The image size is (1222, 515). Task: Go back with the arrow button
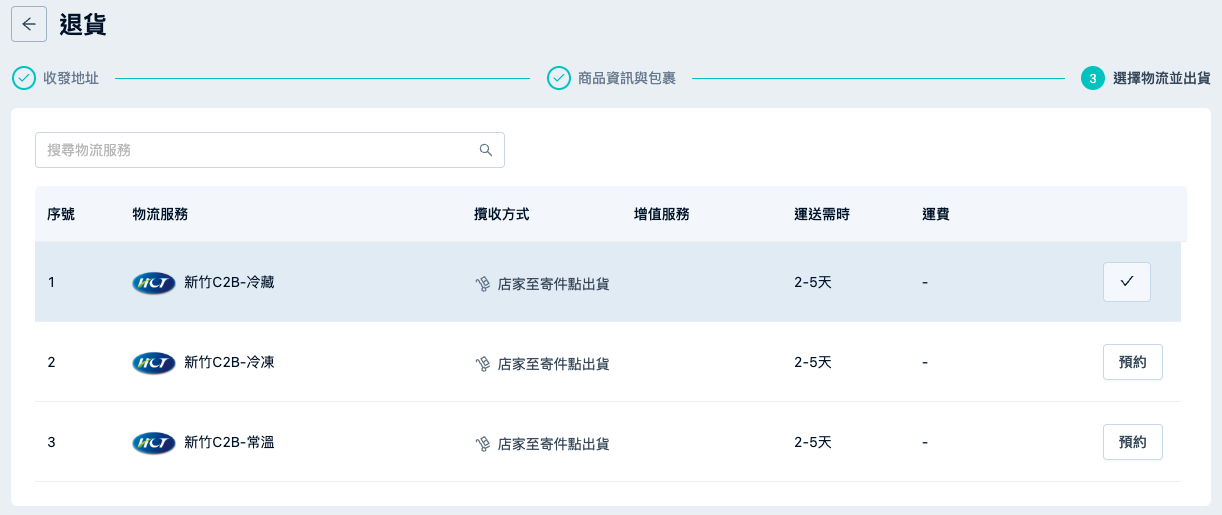point(29,24)
